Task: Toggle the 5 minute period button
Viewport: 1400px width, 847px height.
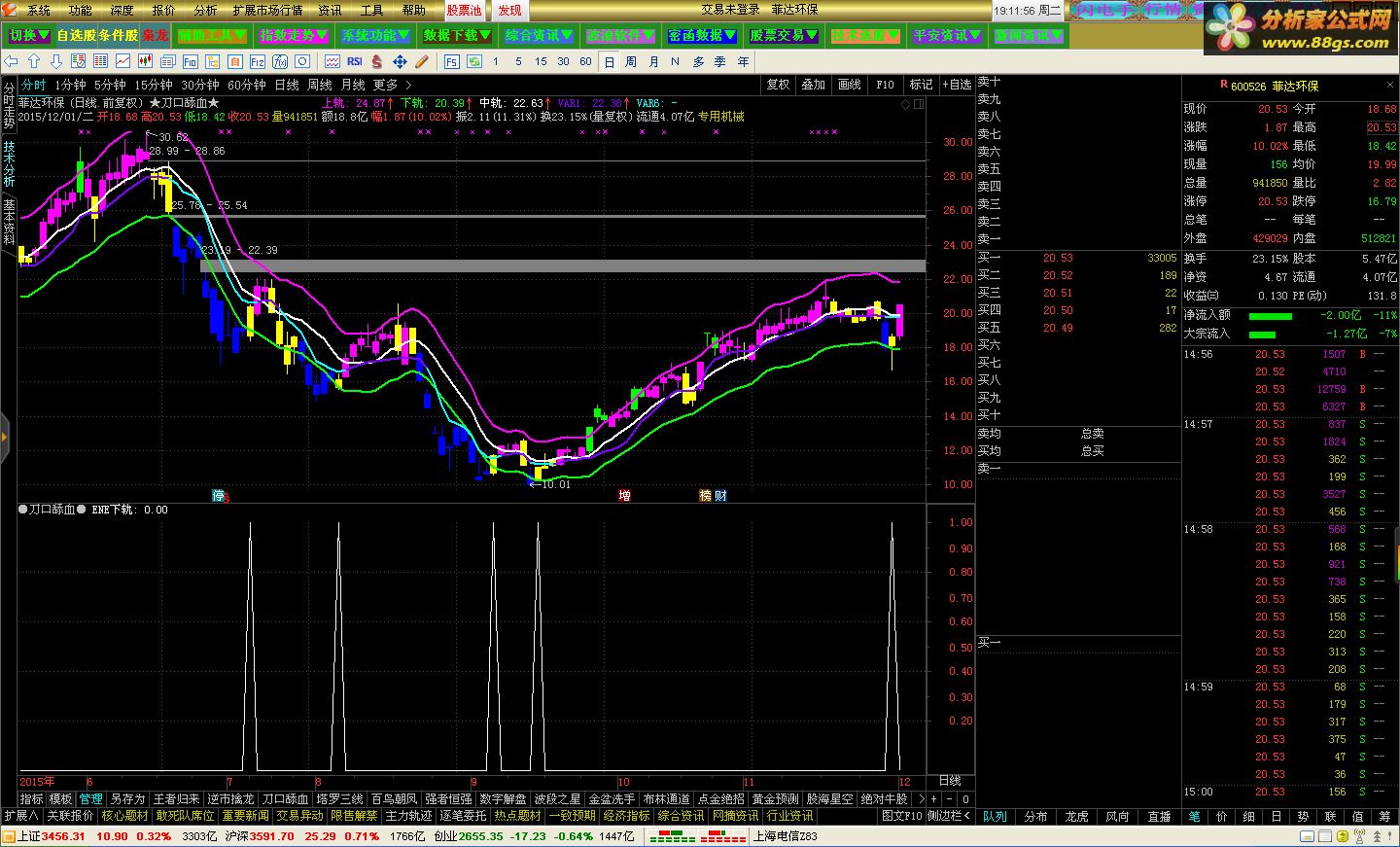Action: click(518, 61)
